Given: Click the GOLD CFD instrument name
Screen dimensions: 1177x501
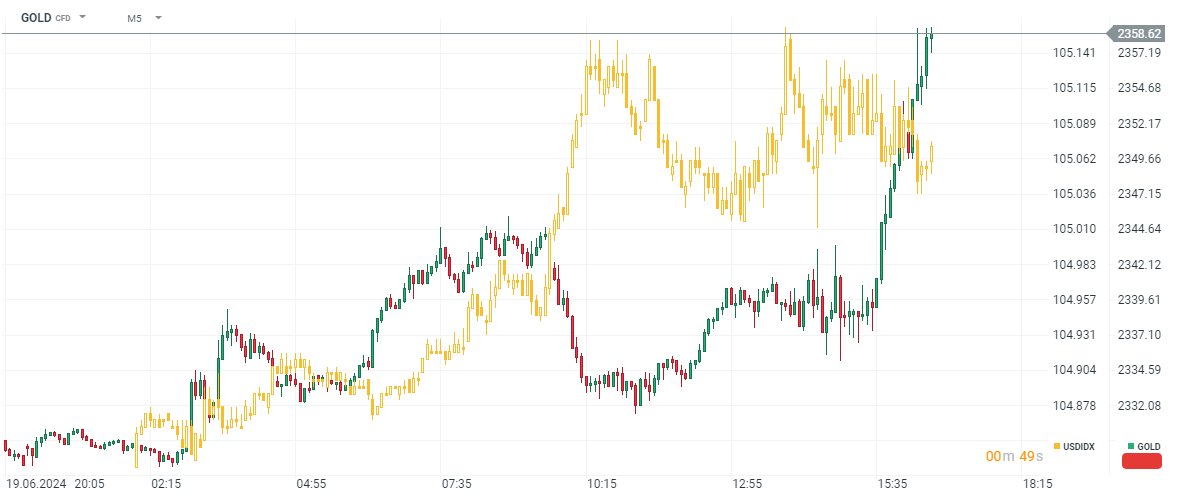Looking at the screenshot, I should point(45,17).
